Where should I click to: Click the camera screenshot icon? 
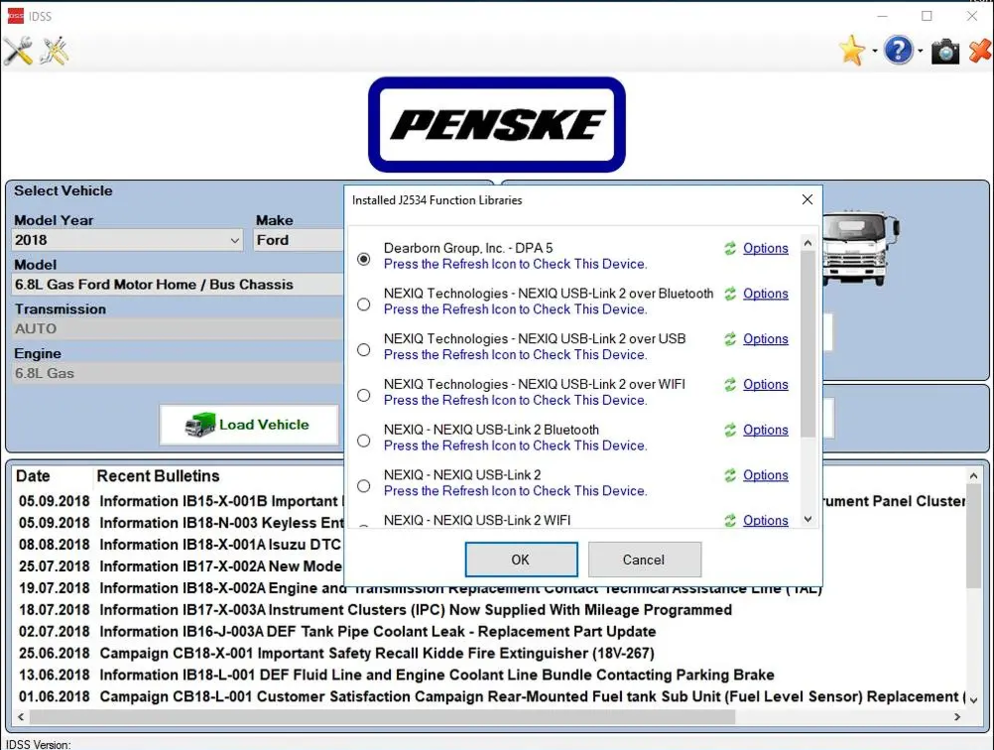pyautogui.click(x=945, y=51)
